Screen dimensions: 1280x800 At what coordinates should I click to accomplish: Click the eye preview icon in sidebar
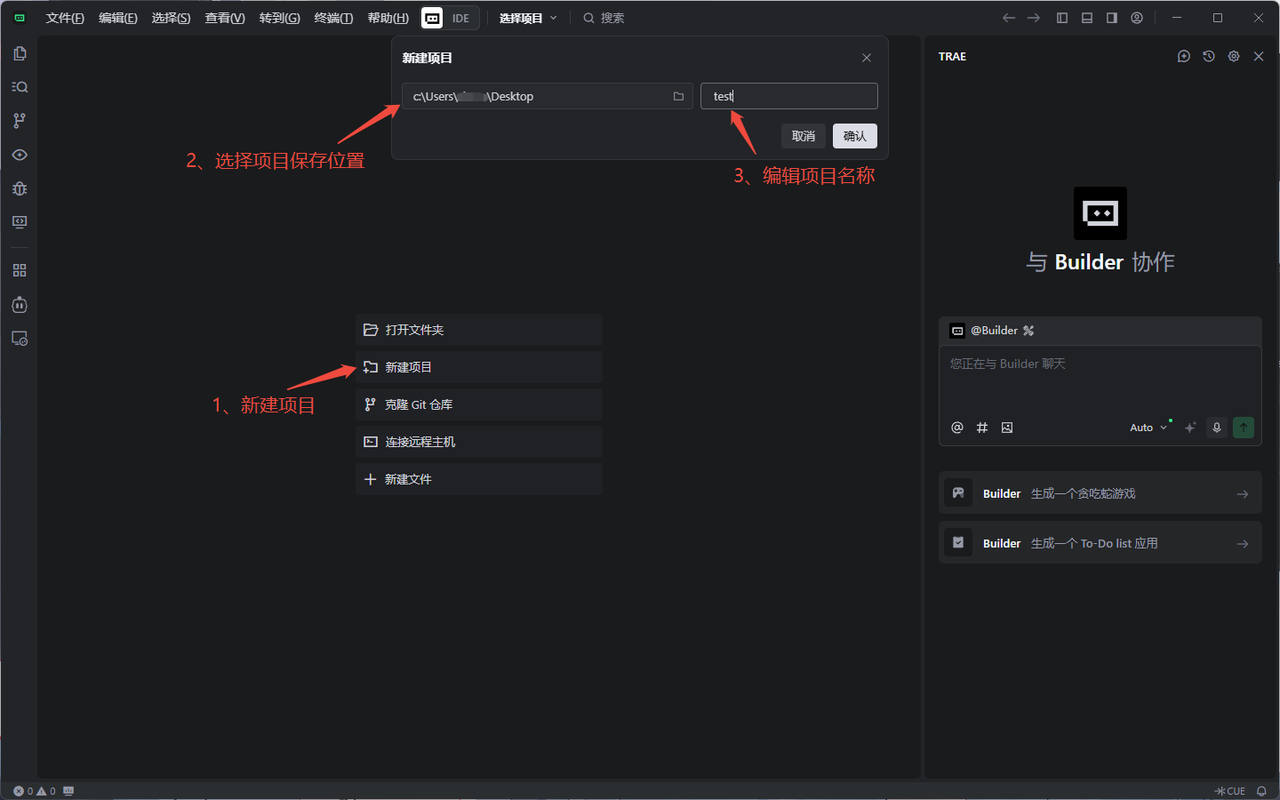pos(19,155)
